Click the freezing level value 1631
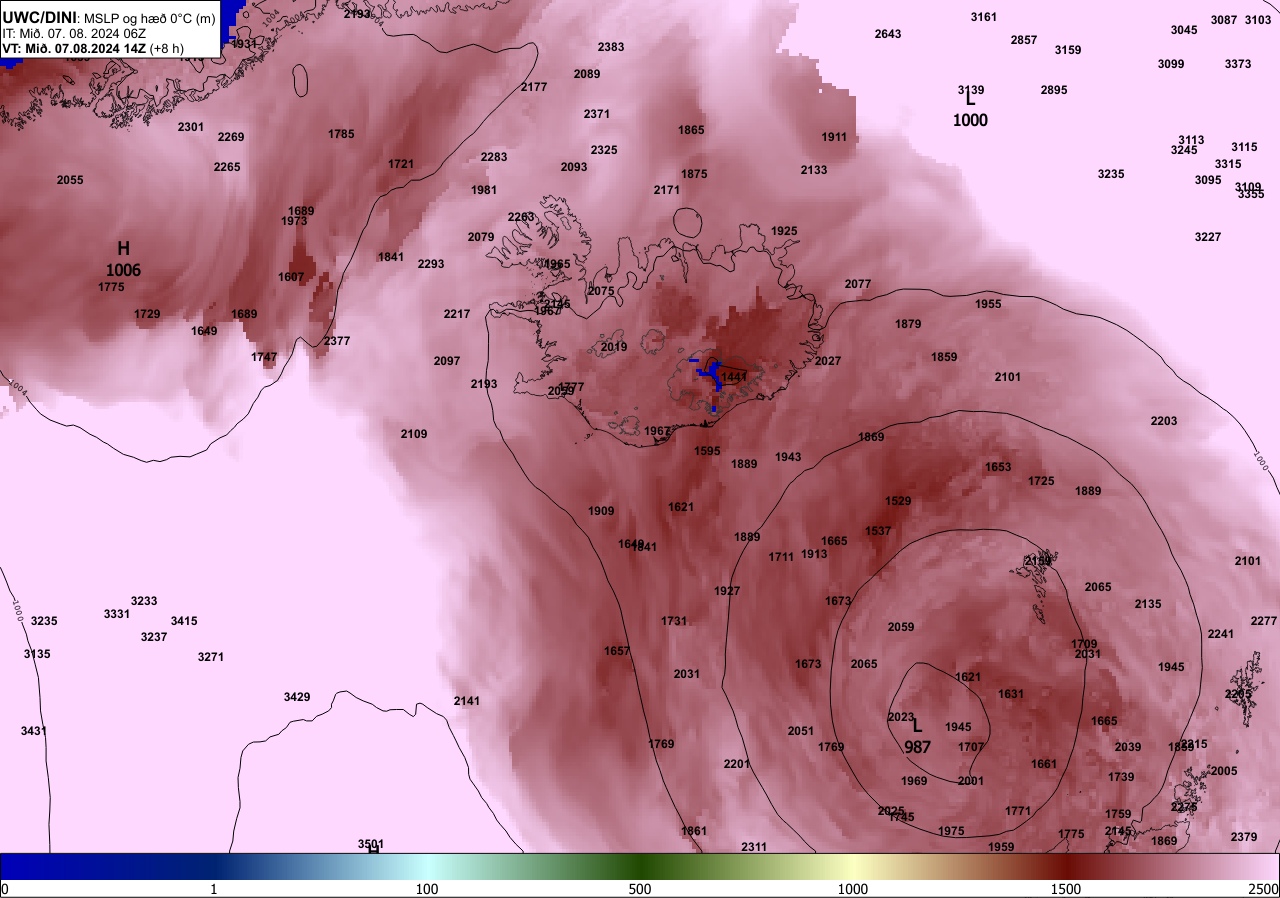The height and width of the screenshot is (898, 1280). [x=1011, y=694]
